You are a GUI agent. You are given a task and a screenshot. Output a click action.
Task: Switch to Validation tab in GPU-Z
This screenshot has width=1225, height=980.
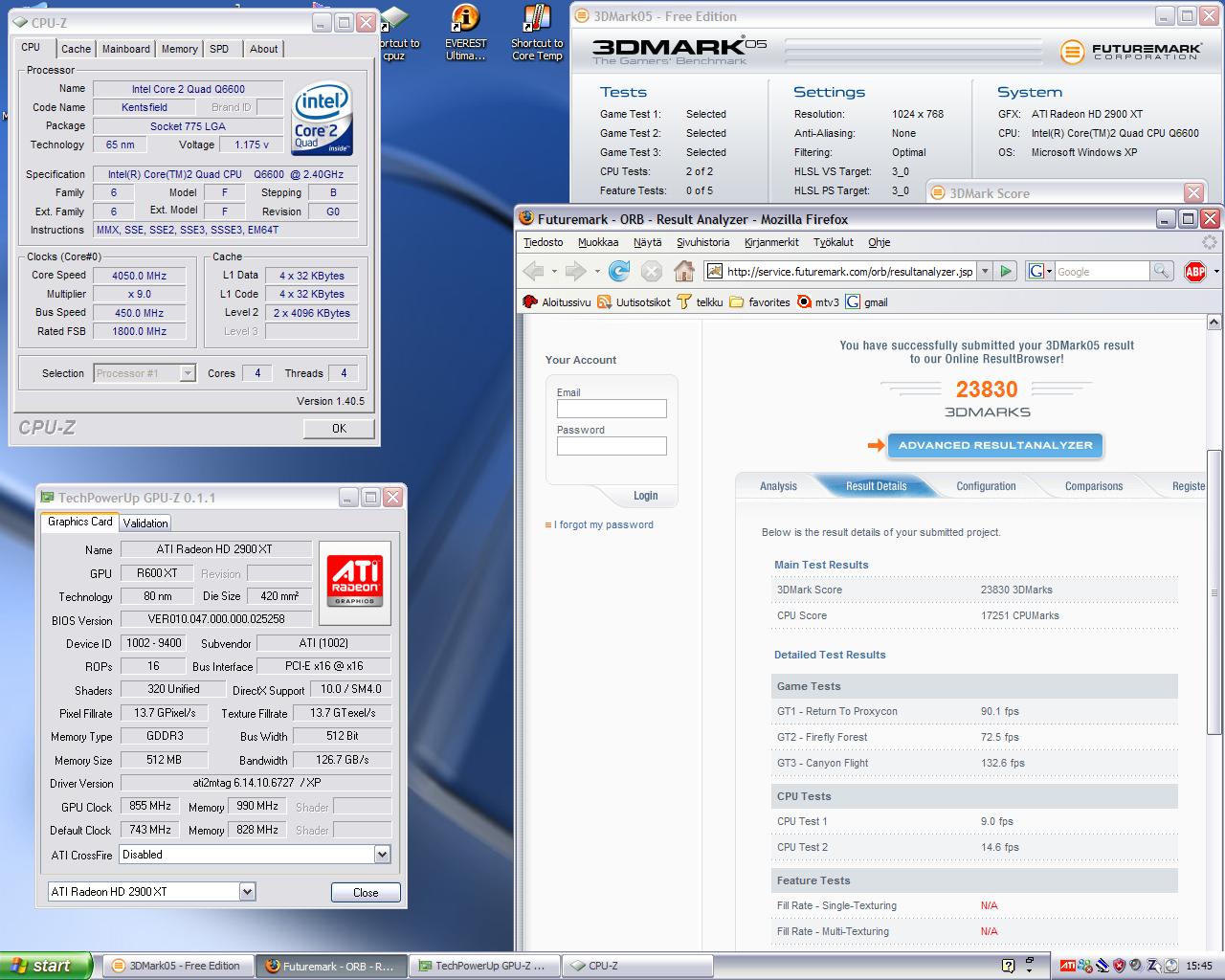tap(145, 523)
